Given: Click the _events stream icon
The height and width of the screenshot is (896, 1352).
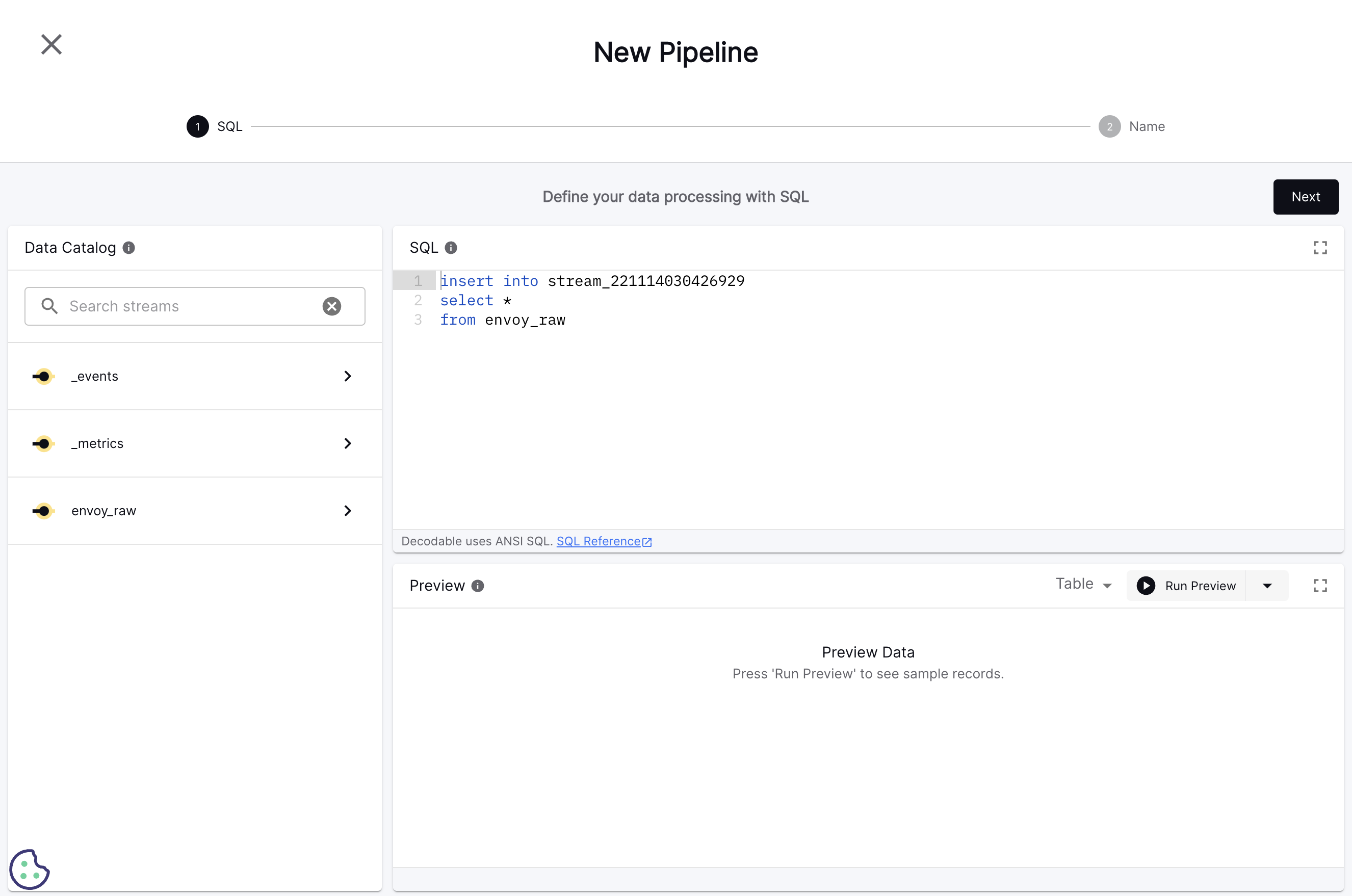Looking at the screenshot, I should tap(43, 376).
